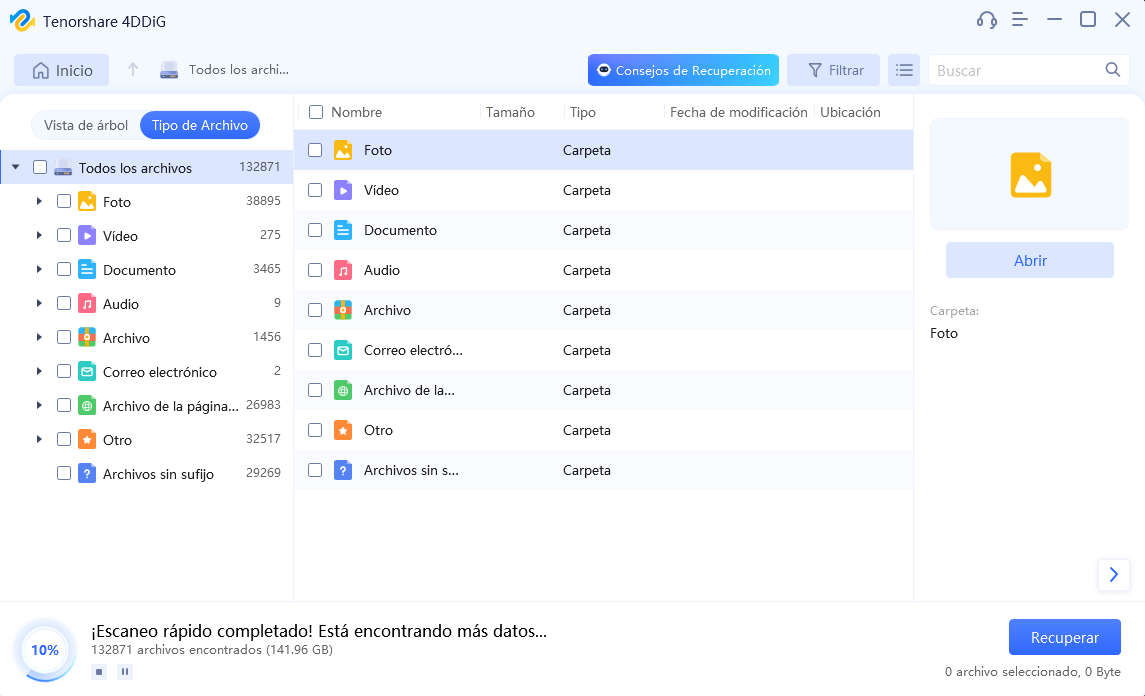
Task: Click the Abrir button in preview panel
Action: pos(1030,260)
